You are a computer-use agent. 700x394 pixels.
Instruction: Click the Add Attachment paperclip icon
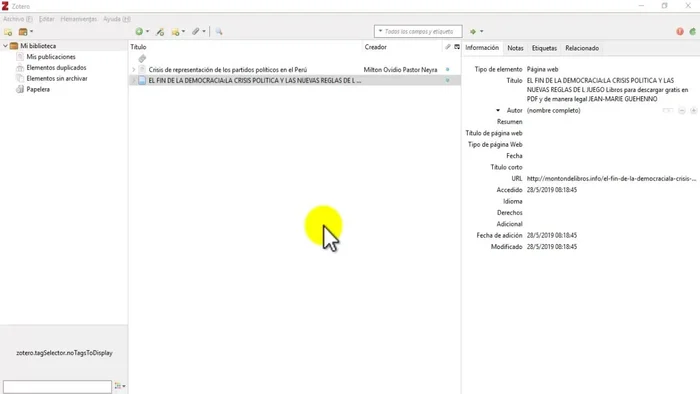[196, 32]
